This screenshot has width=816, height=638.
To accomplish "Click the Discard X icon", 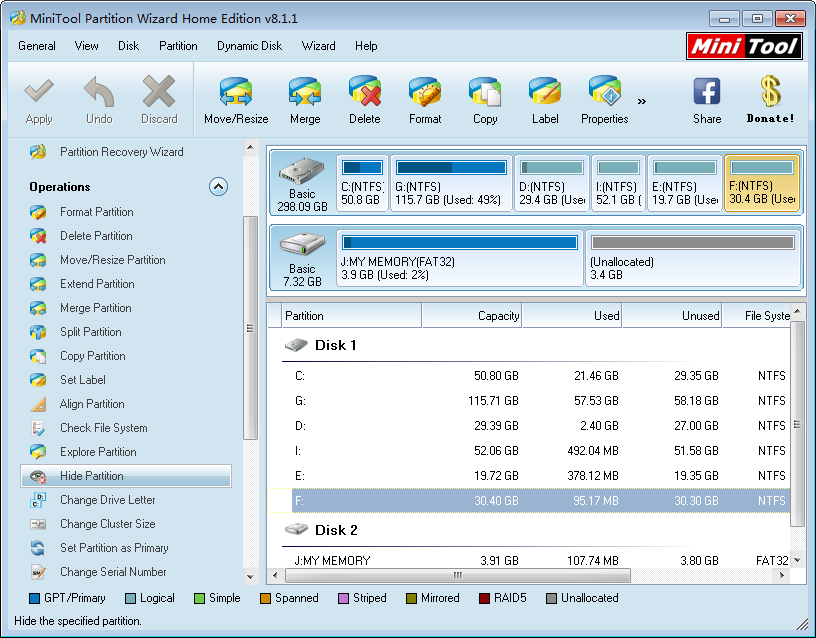I will (159, 91).
